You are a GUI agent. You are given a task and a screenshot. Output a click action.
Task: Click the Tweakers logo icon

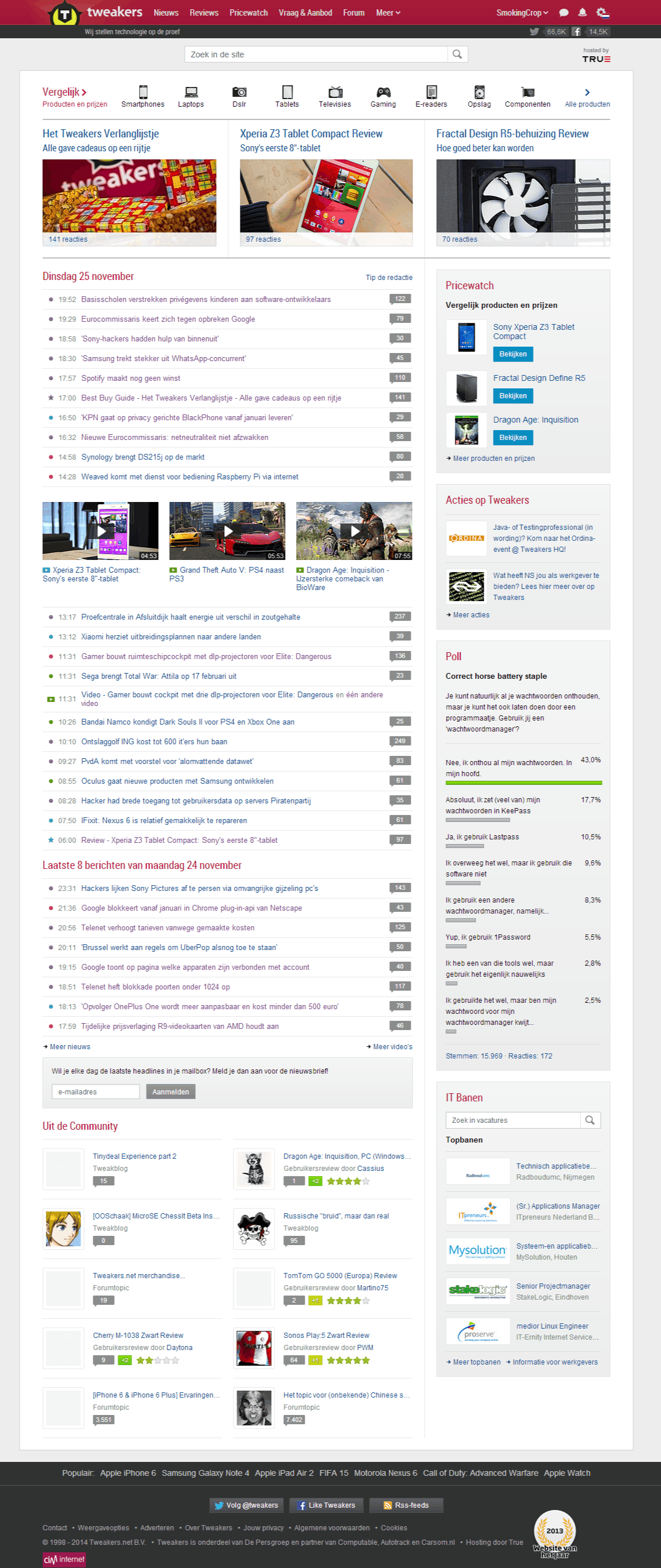65,13
